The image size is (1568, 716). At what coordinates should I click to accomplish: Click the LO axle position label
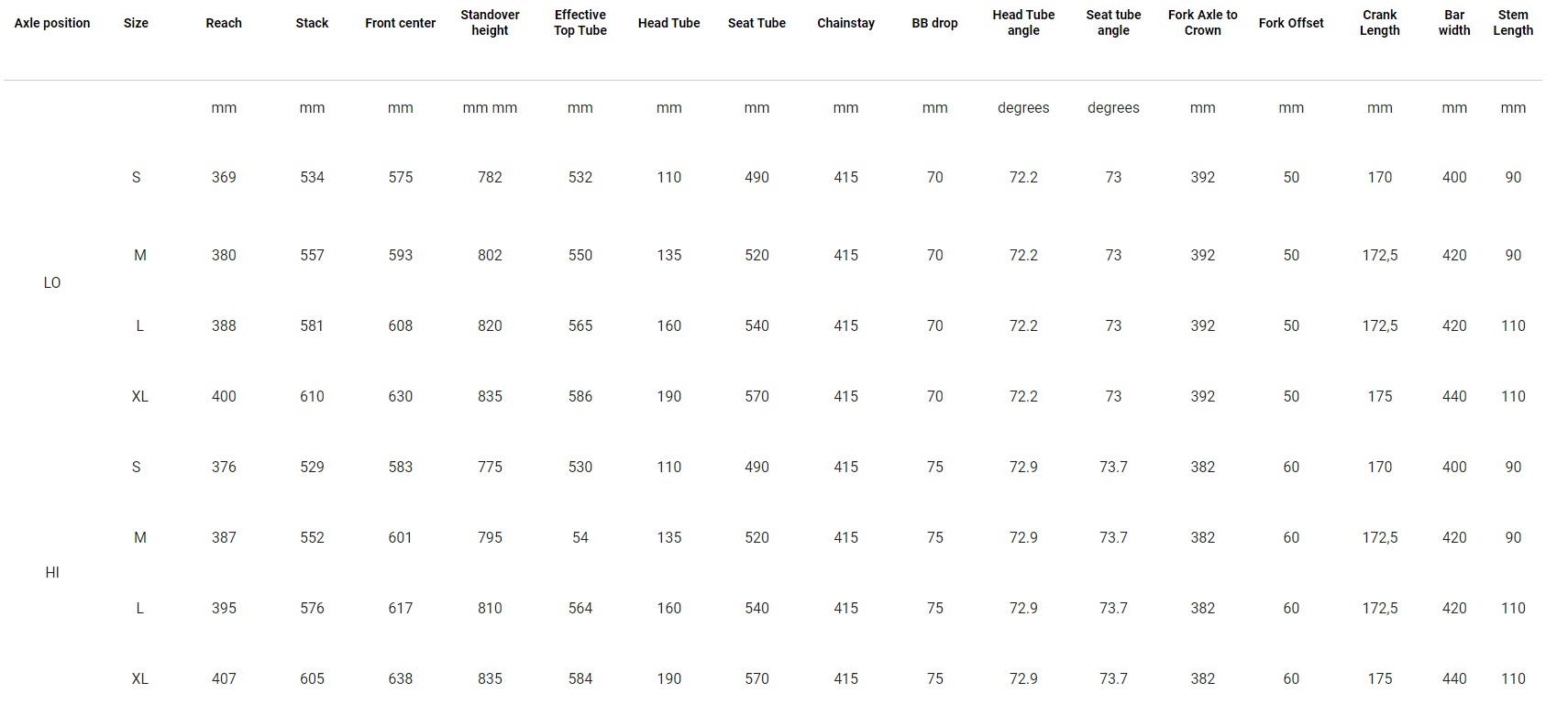coord(52,282)
